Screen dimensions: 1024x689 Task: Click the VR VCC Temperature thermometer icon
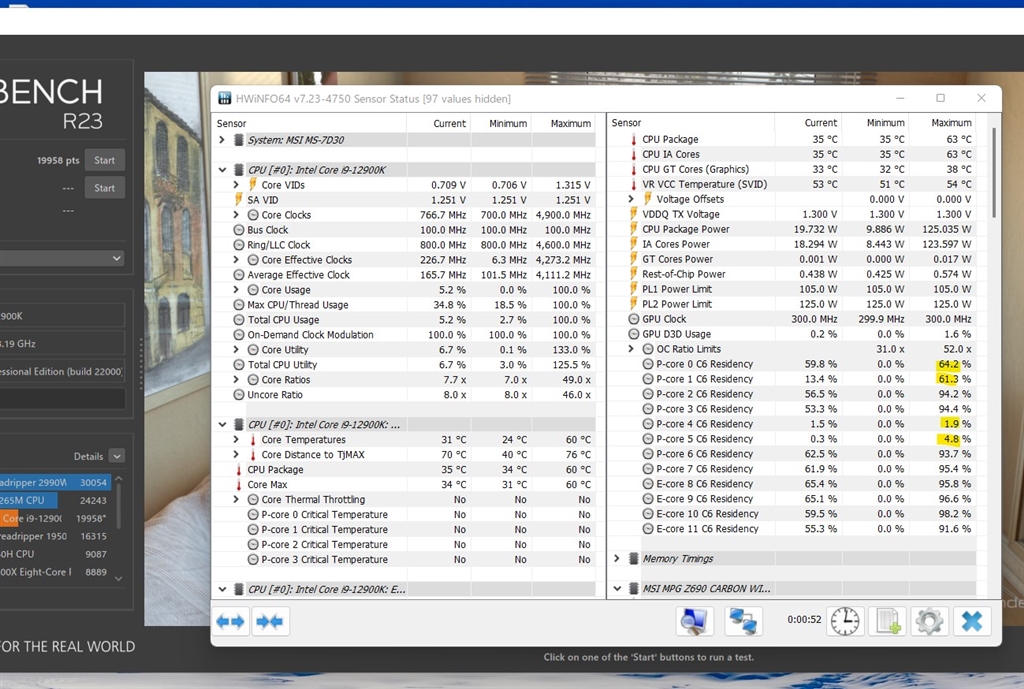tap(633, 184)
